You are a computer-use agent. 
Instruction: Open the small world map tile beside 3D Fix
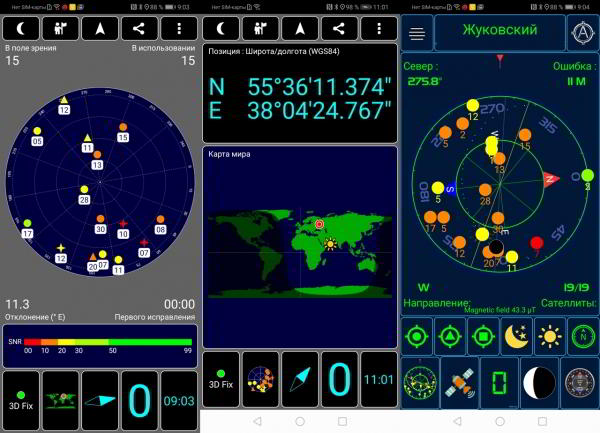(60, 399)
